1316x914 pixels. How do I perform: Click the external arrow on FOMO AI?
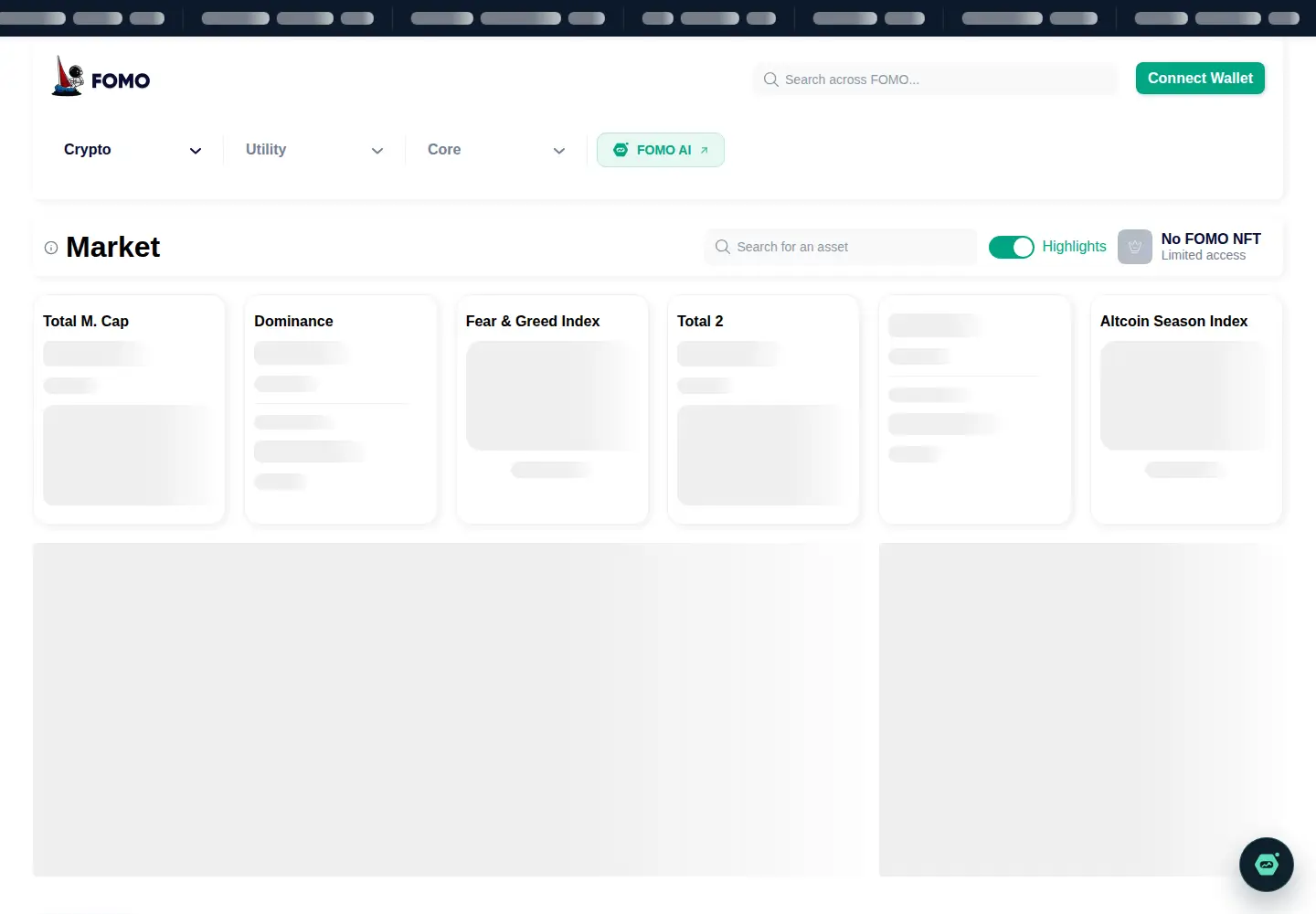[705, 150]
